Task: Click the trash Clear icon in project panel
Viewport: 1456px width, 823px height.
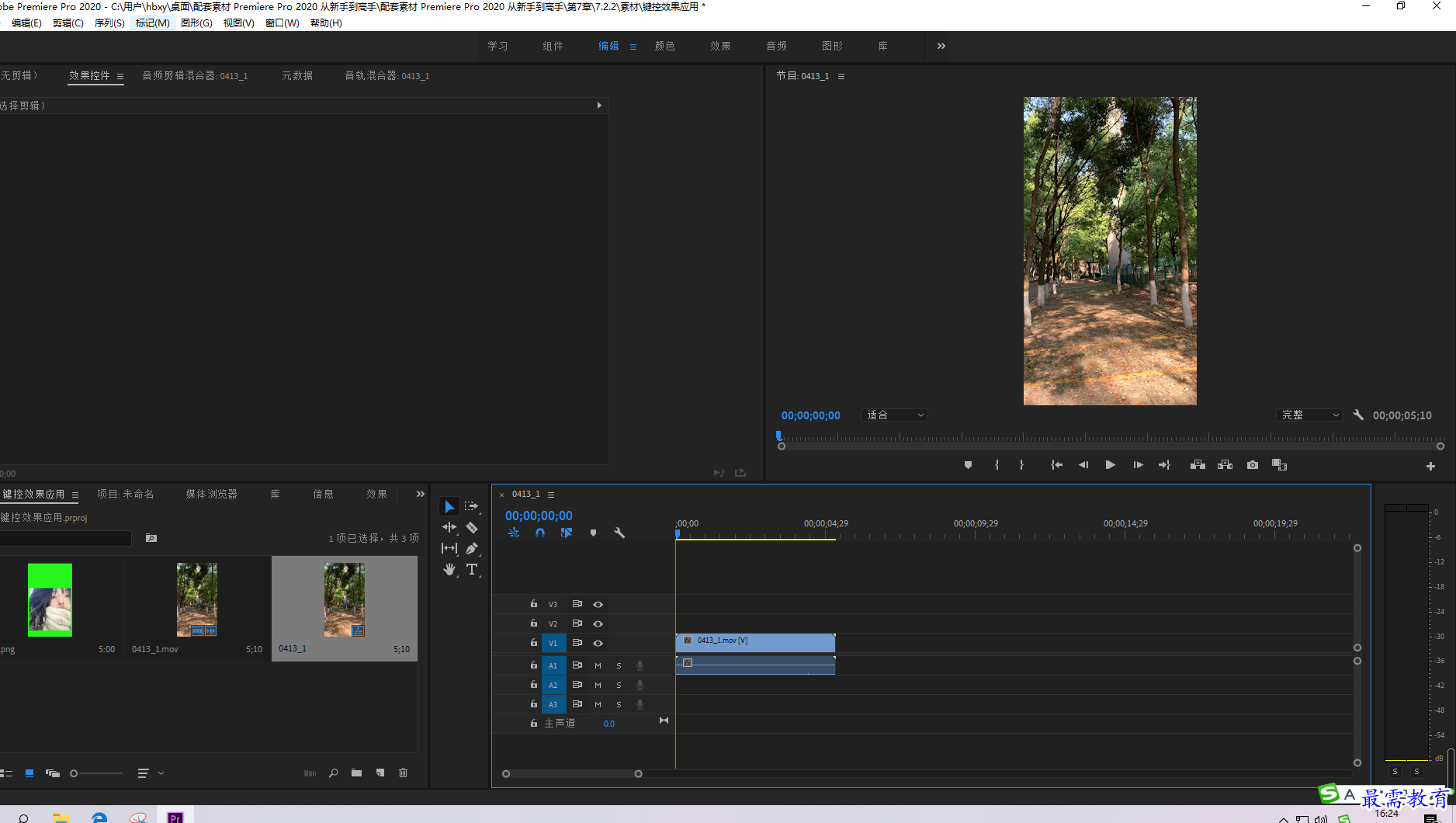Action: click(x=403, y=773)
